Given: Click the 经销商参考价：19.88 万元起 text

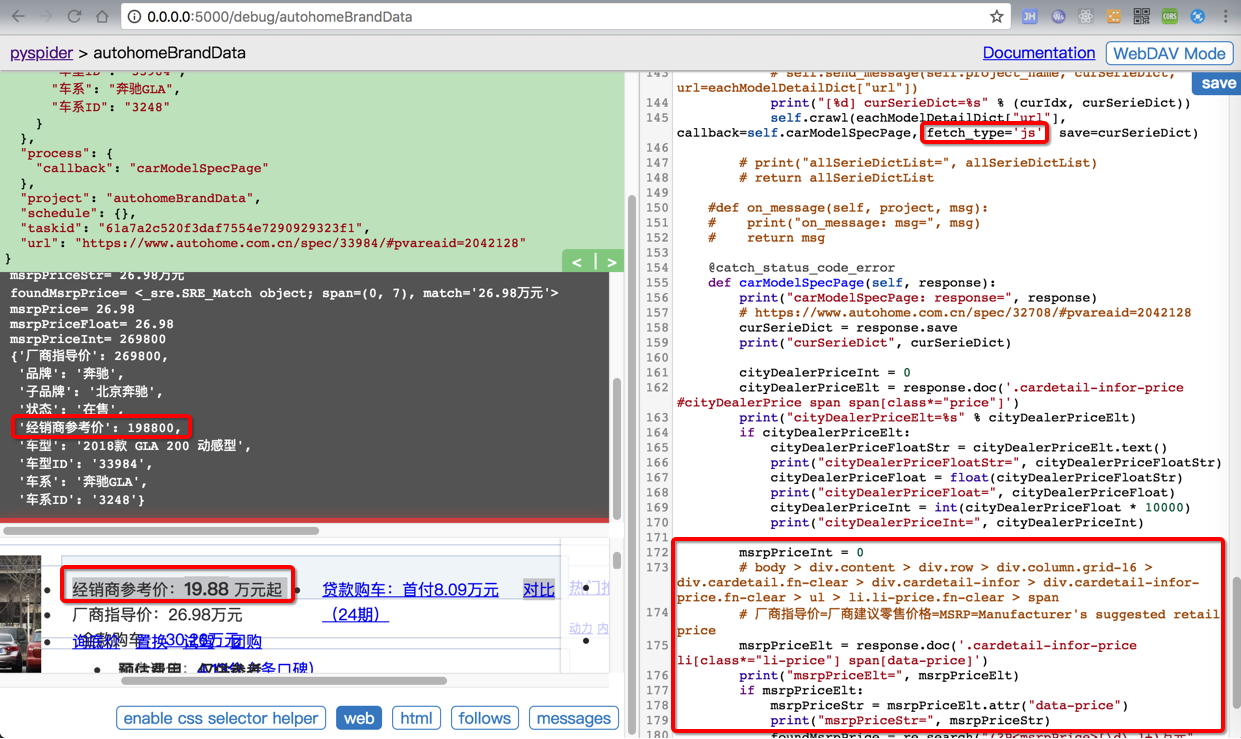Looking at the screenshot, I should 178,590.
